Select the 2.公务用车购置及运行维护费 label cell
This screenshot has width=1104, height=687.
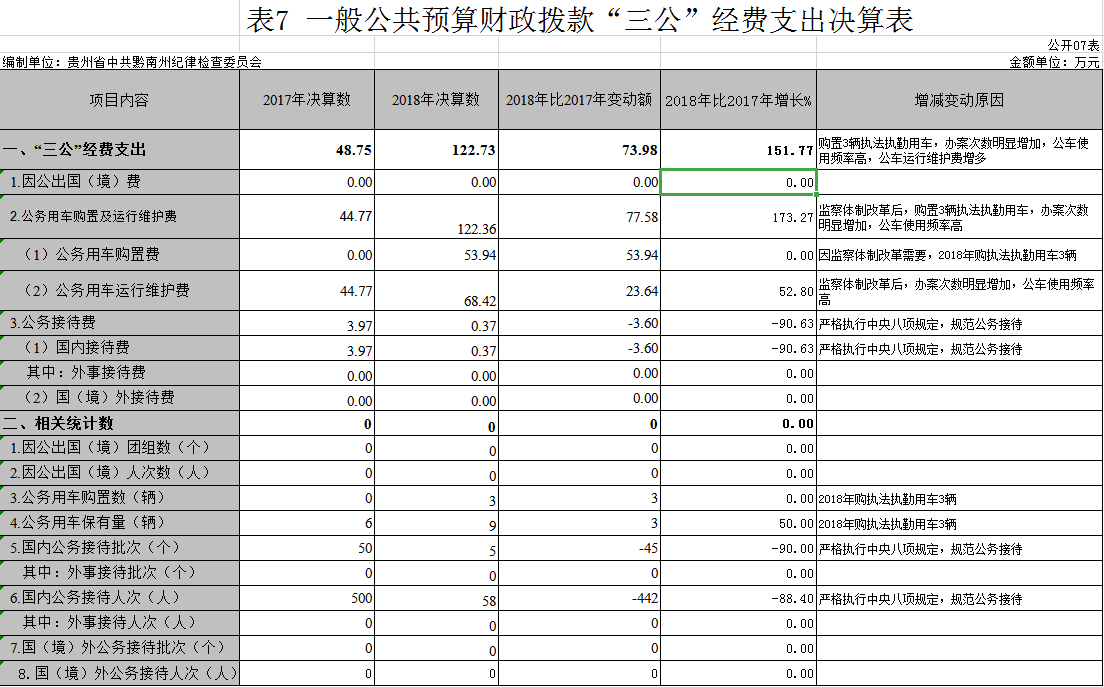click(x=120, y=217)
